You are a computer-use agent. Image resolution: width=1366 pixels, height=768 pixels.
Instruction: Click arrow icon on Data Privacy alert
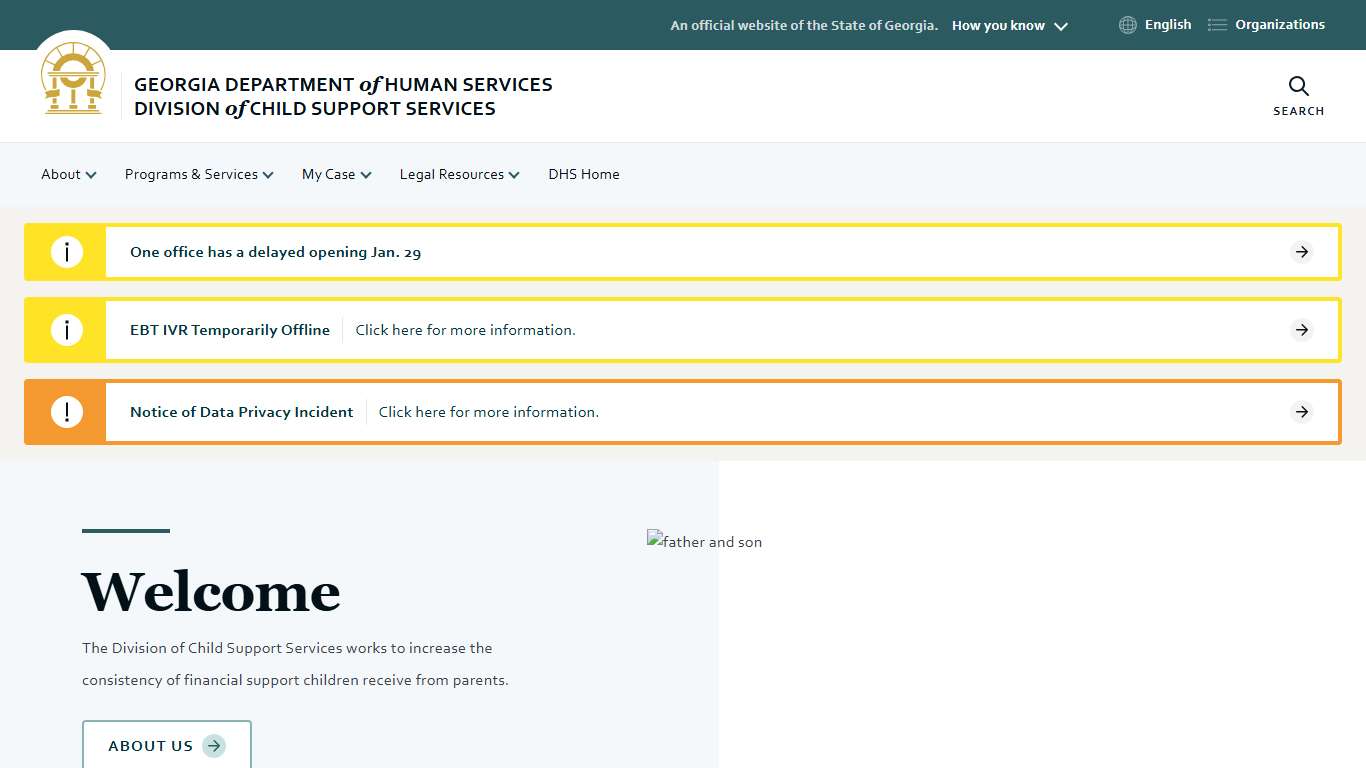1301,412
